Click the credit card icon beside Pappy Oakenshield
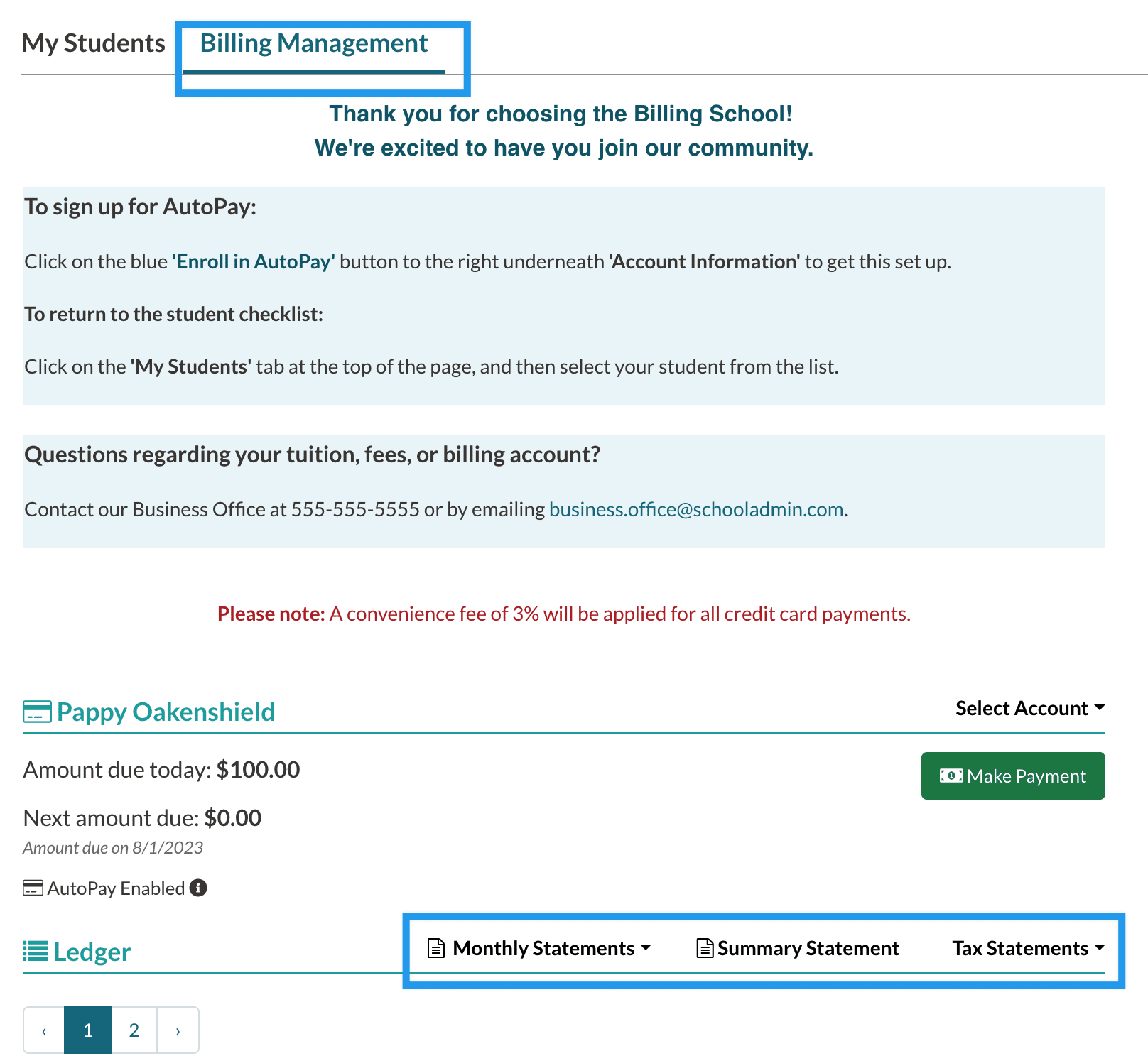The image size is (1148, 1061). 37,712
